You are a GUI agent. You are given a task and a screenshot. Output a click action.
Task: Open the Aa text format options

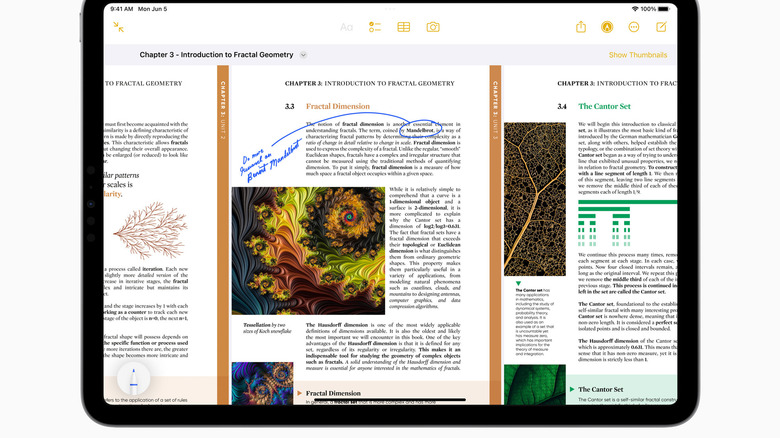tap(347, 28)
